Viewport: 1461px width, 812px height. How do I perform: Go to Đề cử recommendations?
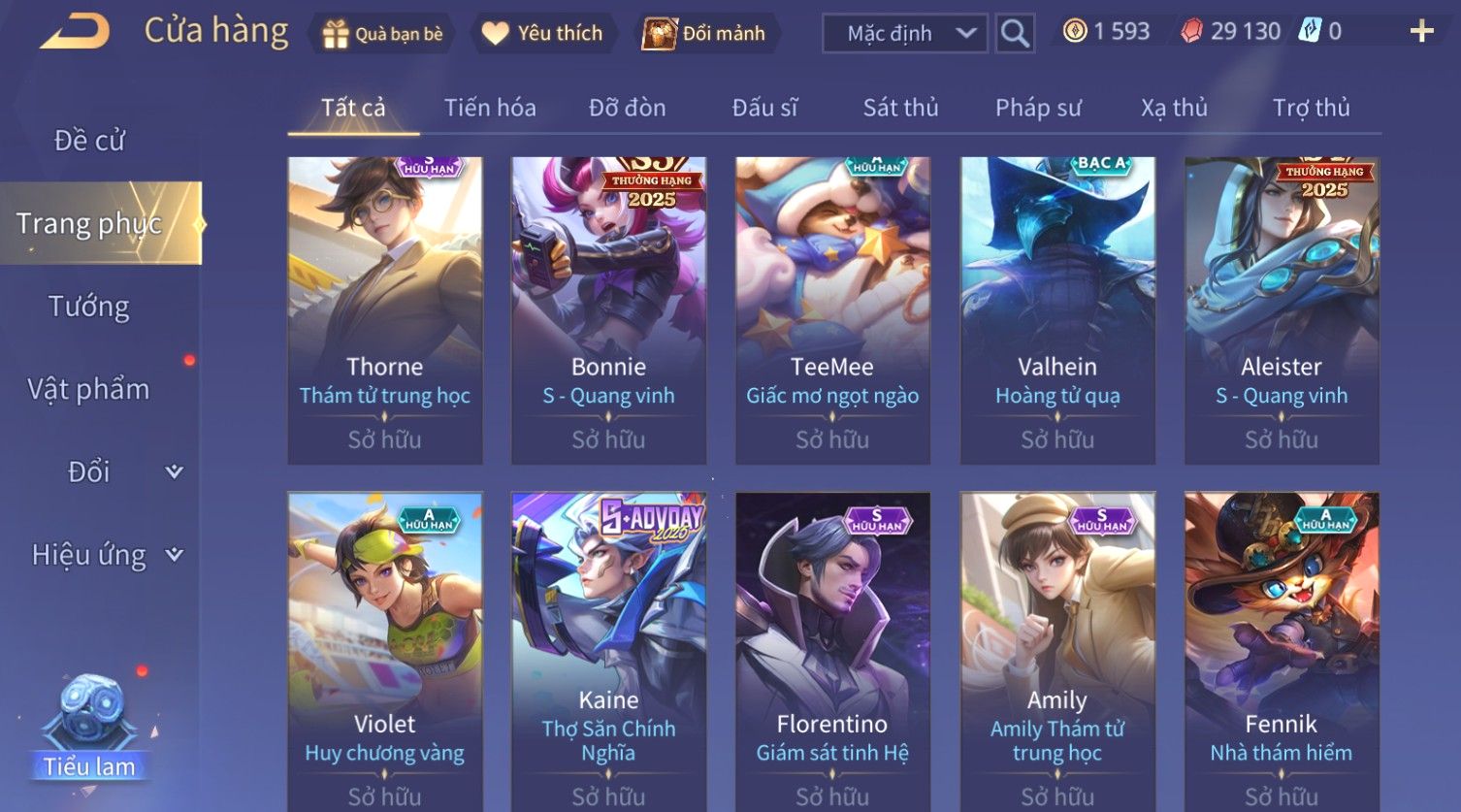89,141
